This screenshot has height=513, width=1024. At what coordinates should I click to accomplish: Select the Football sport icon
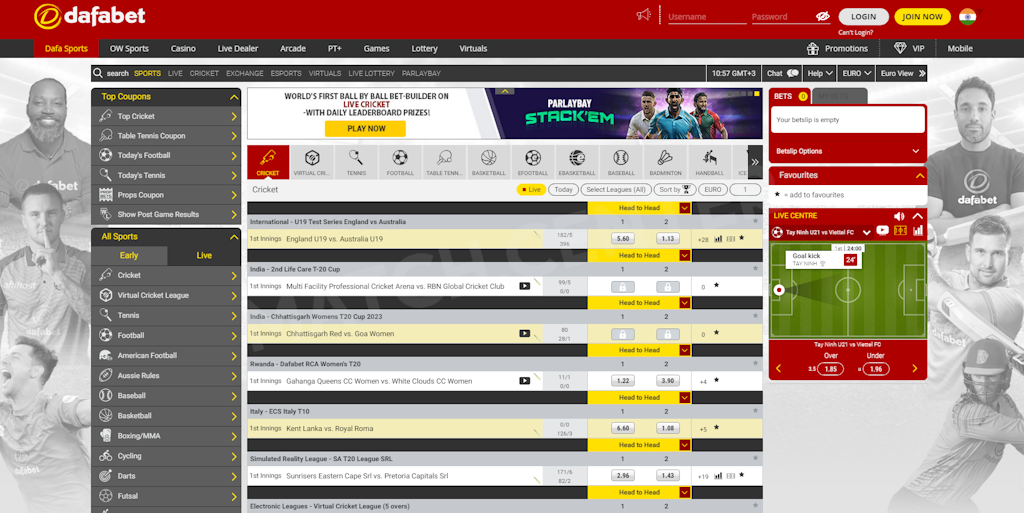point(400,162)
